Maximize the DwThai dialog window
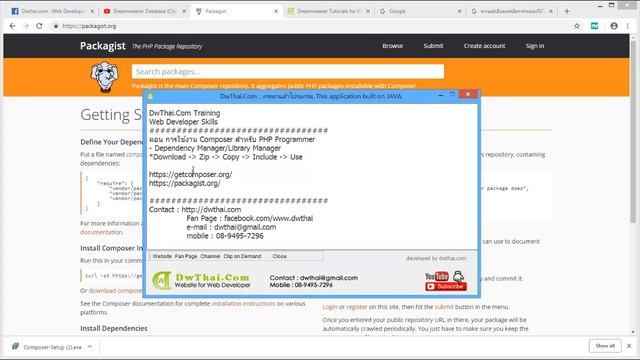The image size is (640, 360). tap(452, 95)
